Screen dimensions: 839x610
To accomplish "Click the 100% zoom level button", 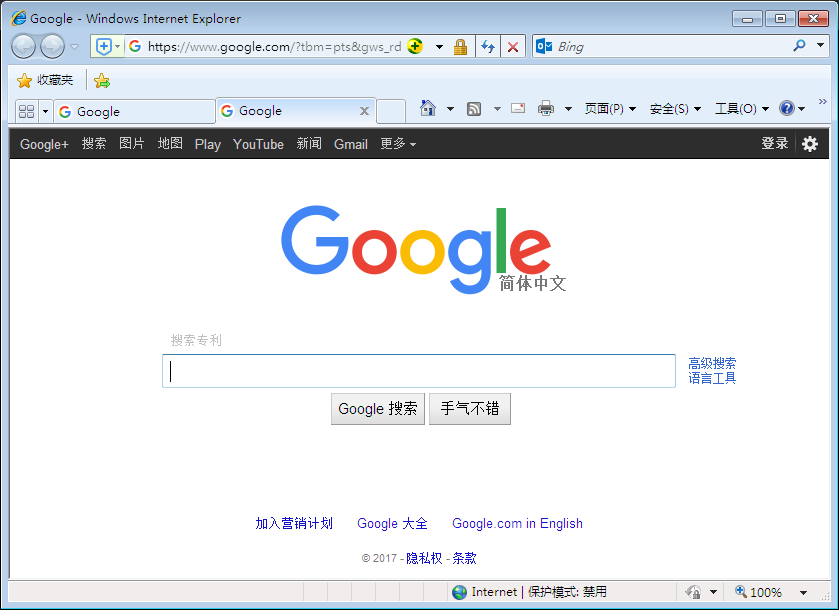I will [x=758, y=592].
